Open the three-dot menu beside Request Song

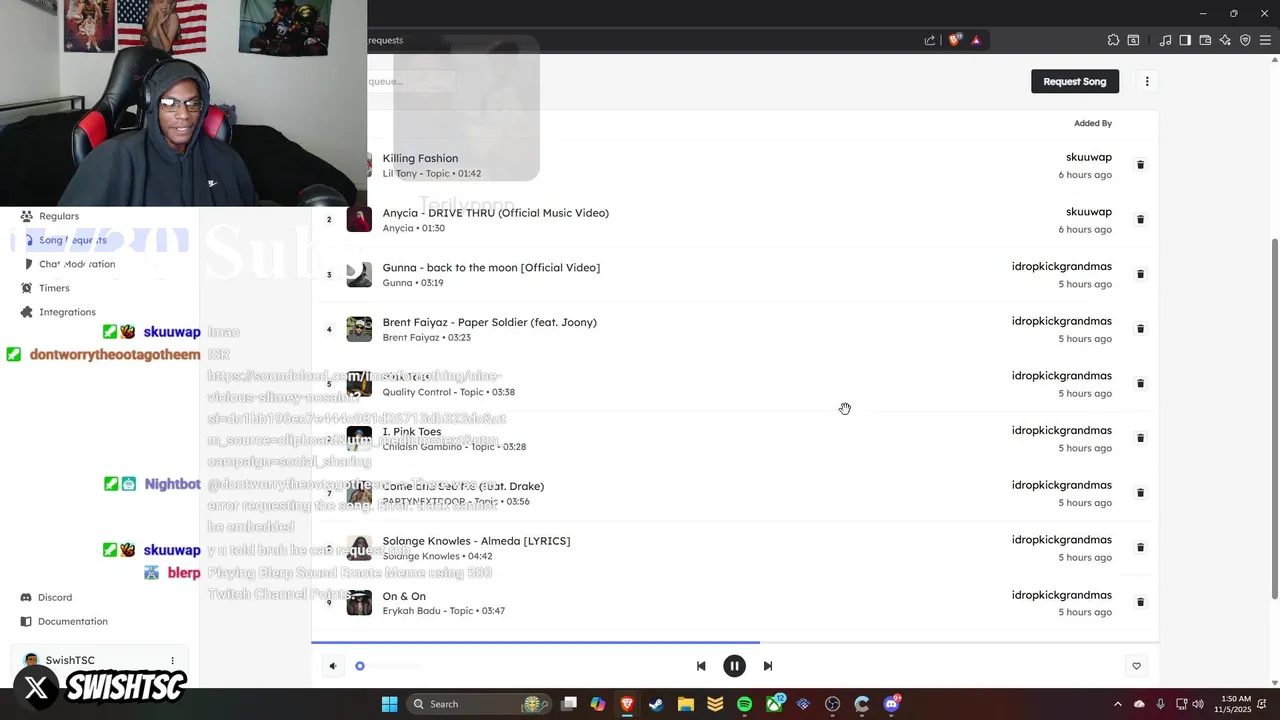click(1147, 81)
